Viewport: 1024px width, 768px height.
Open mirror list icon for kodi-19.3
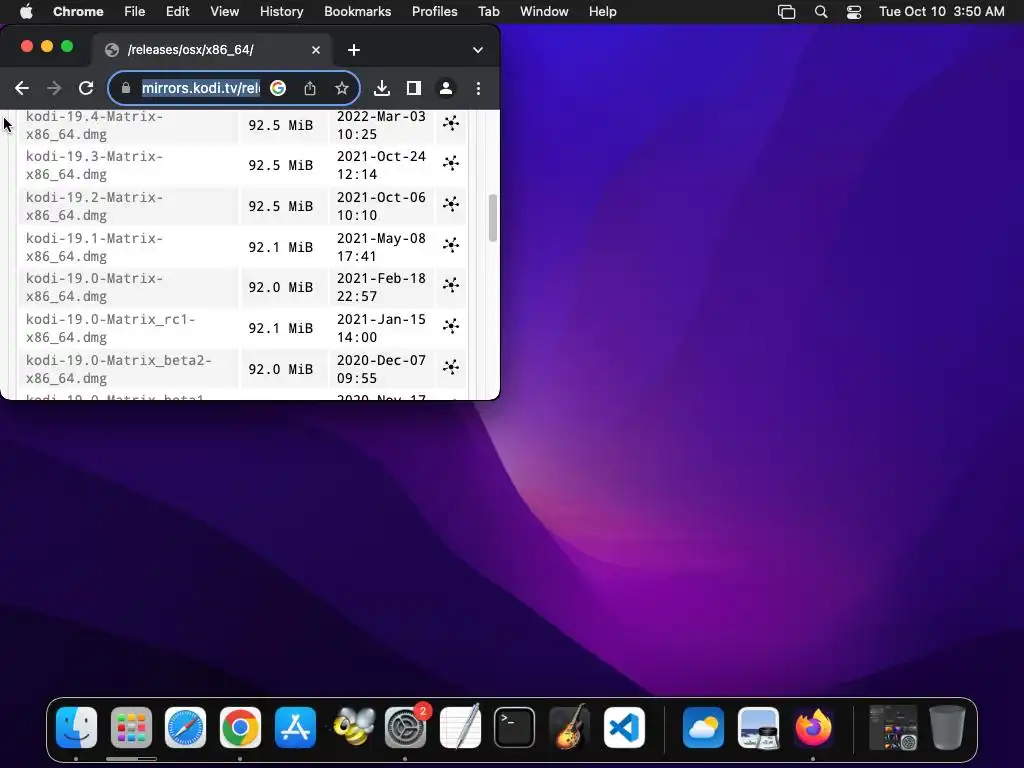click(451, 163)
